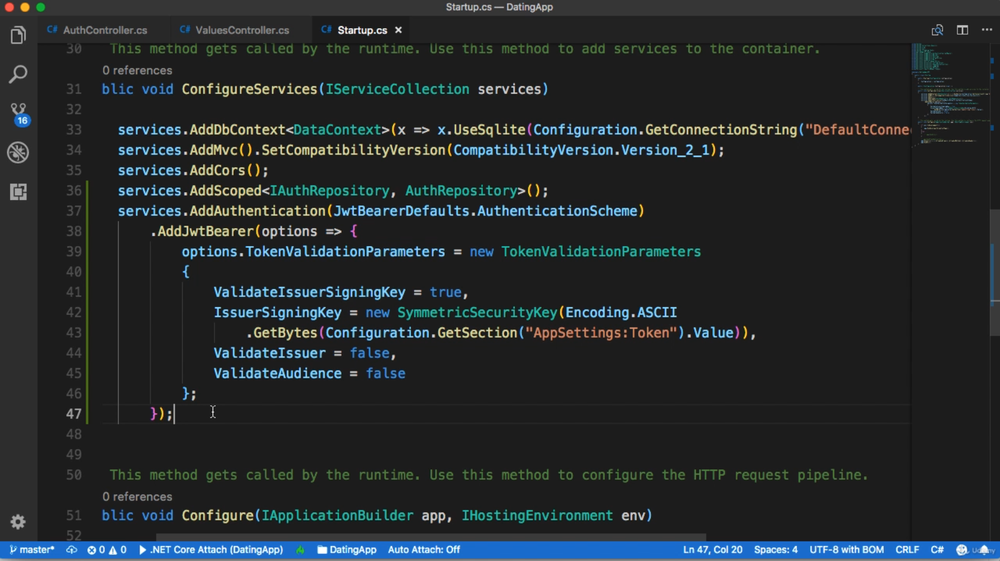Click IAuthRepository on line 36
1000x561 pixels.
point(329,191)
